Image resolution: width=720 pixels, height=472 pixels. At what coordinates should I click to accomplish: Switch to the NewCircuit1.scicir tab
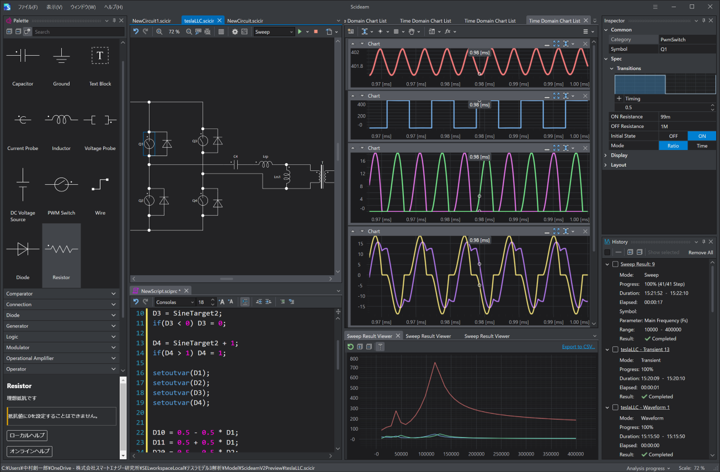[153, 20]
